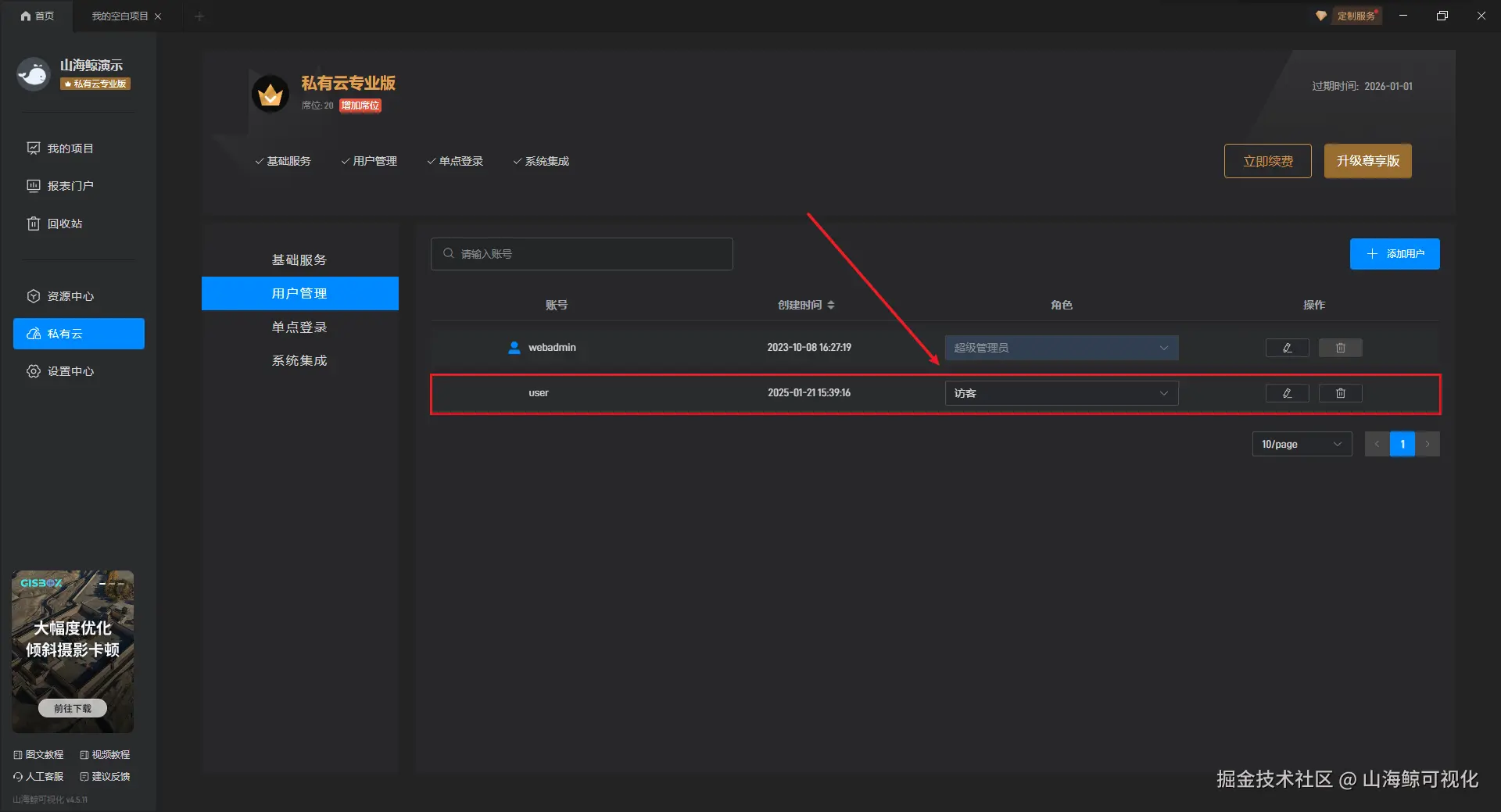1501x812 pixels.
Task: Click 立即续费 renew button
Action: pyautogui.click(x=1268, y=161)
